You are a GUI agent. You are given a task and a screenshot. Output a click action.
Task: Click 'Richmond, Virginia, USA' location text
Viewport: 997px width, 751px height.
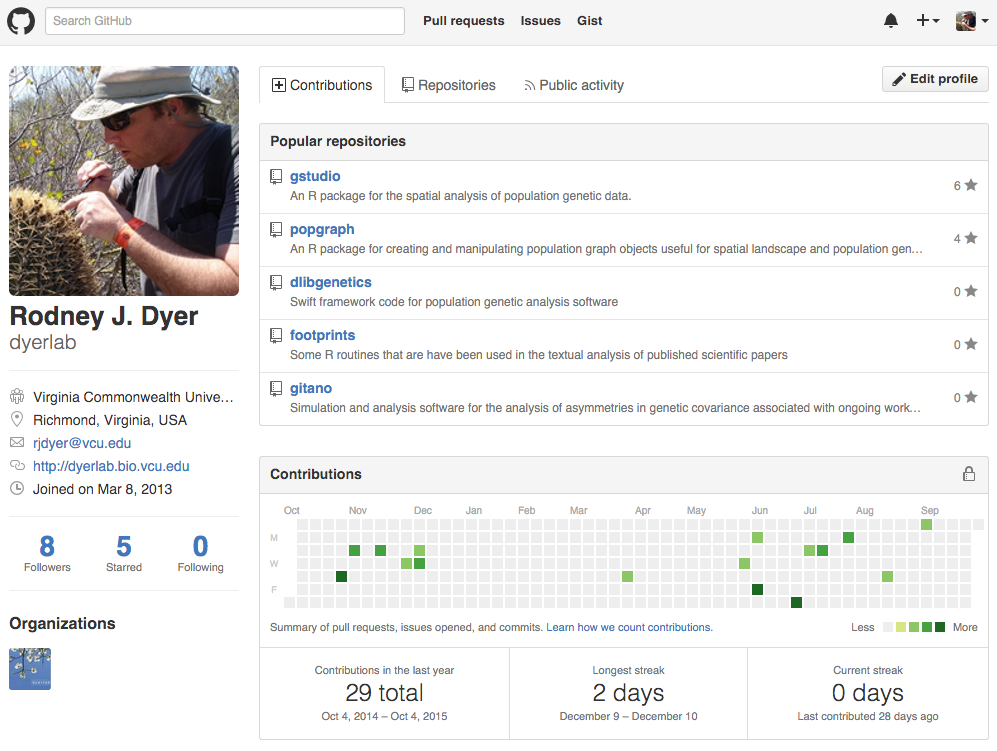(x=110, y=420)
